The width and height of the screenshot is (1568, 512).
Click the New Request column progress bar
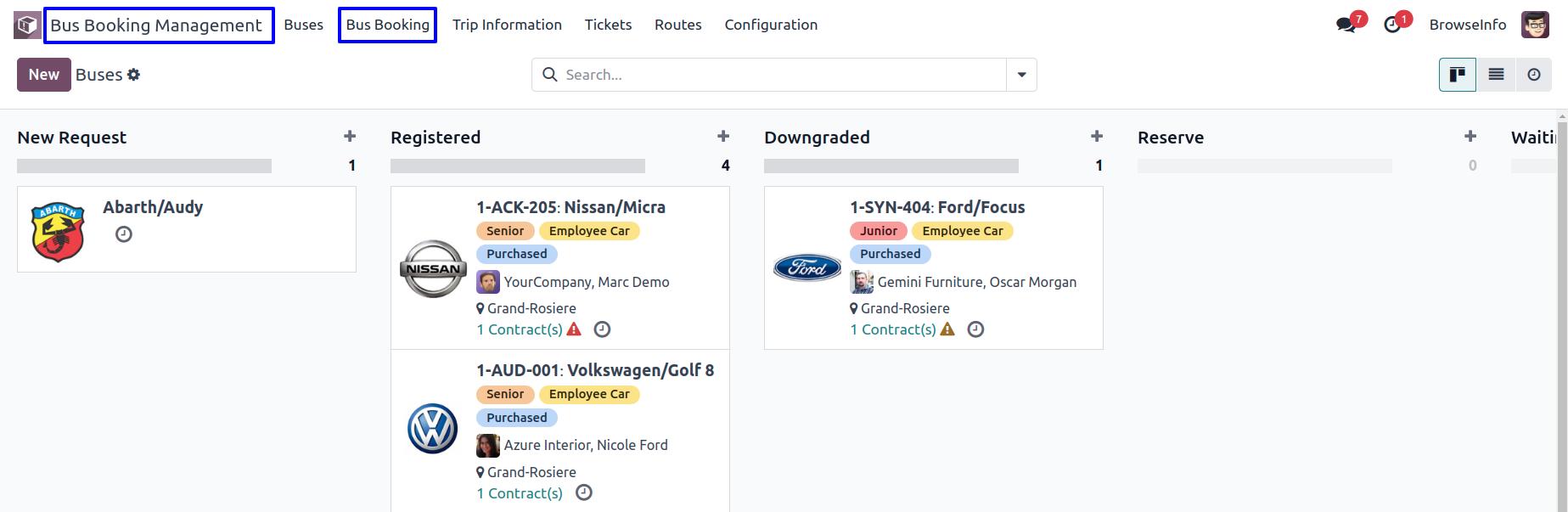click(x=144, y=166)
